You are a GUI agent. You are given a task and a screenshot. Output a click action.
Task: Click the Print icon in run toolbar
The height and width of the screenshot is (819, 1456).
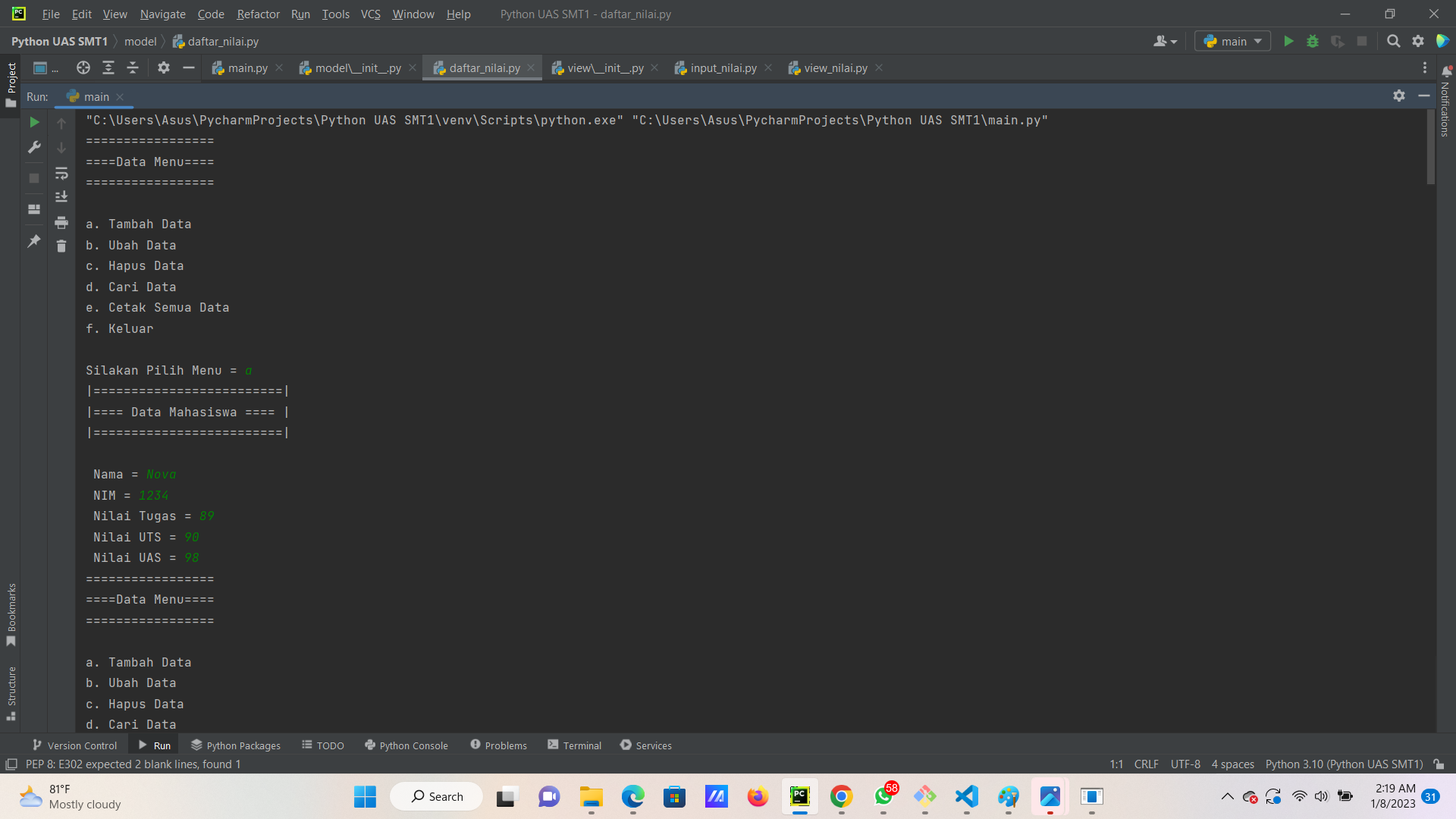coord(61,222)
